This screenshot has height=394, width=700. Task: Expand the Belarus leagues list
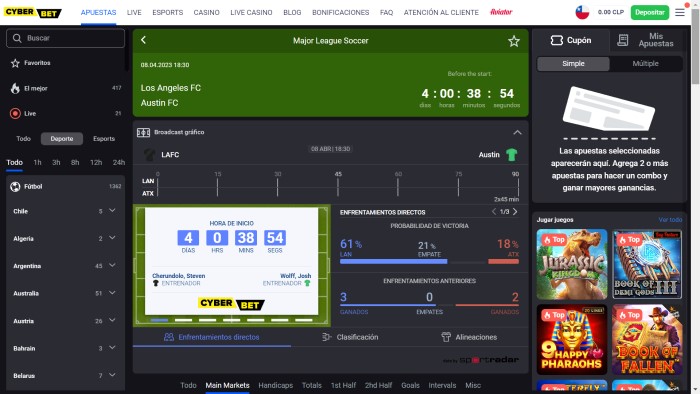(x=112, y=375)
